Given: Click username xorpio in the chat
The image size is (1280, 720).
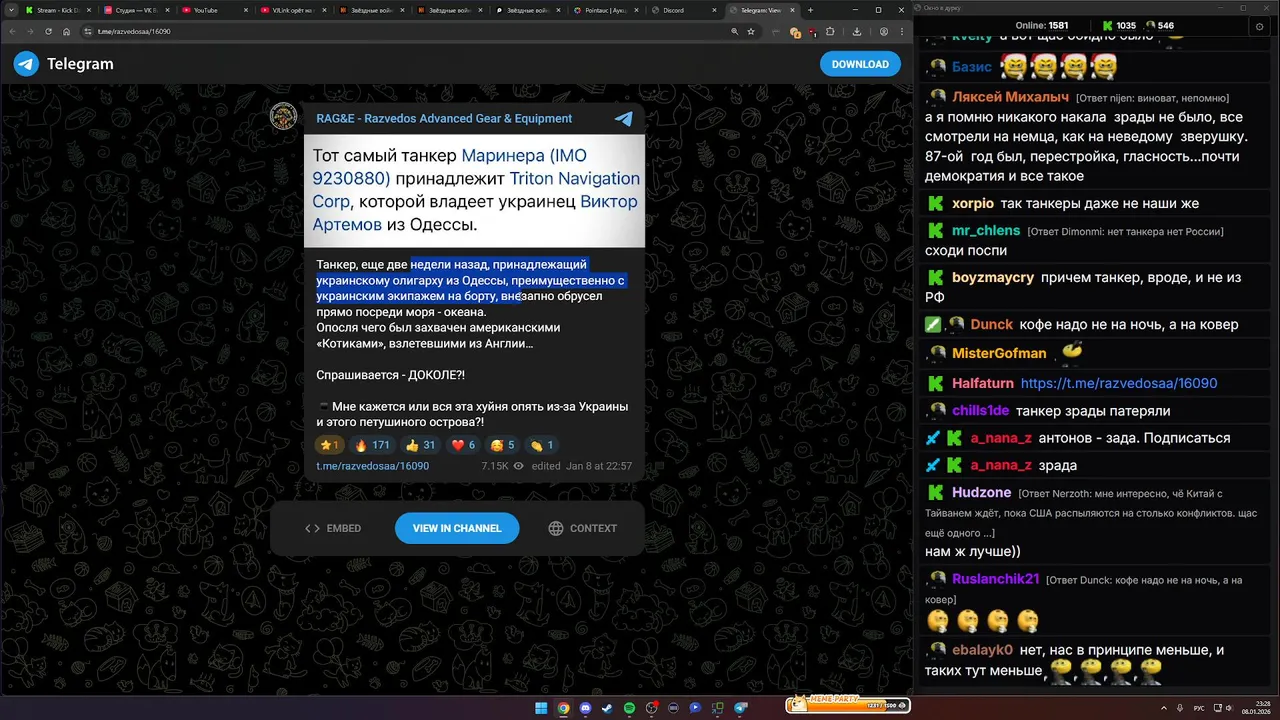Looking at the screenshot, I should (973, 203).
